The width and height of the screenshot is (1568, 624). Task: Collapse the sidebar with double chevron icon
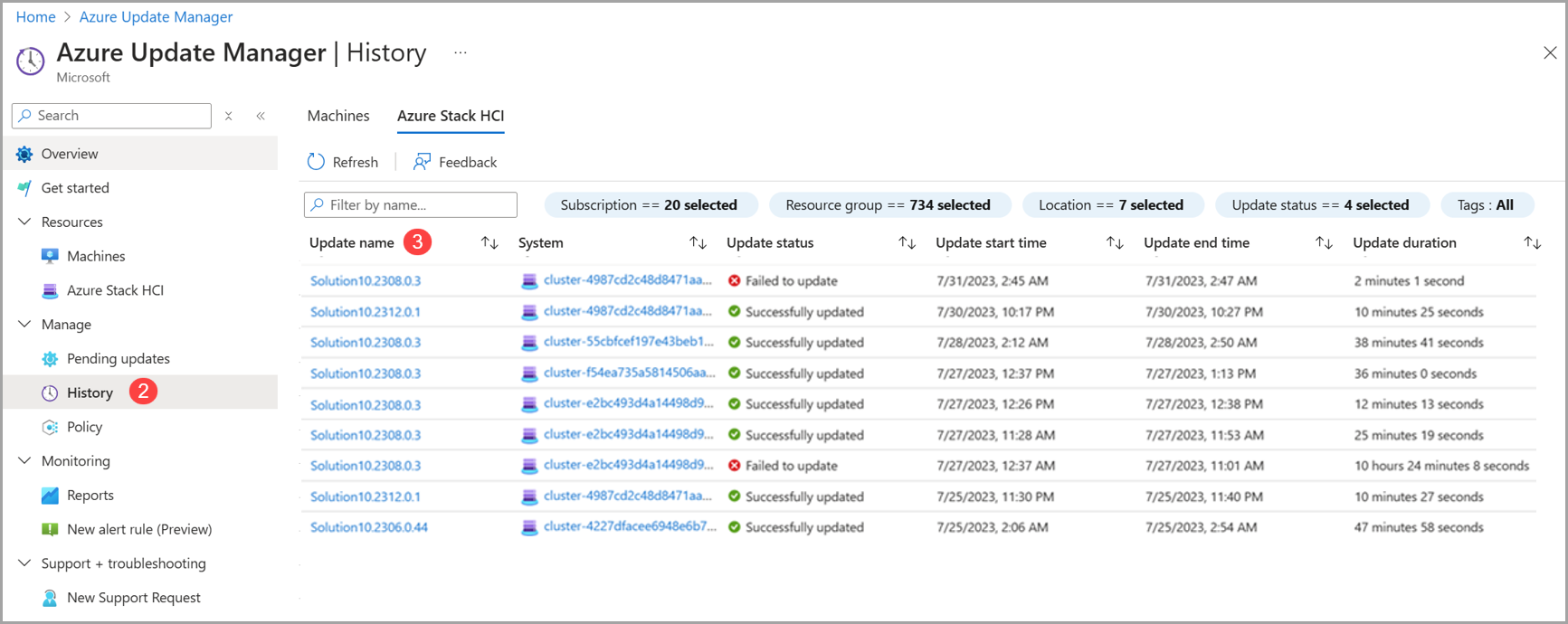tap(261, 116)
